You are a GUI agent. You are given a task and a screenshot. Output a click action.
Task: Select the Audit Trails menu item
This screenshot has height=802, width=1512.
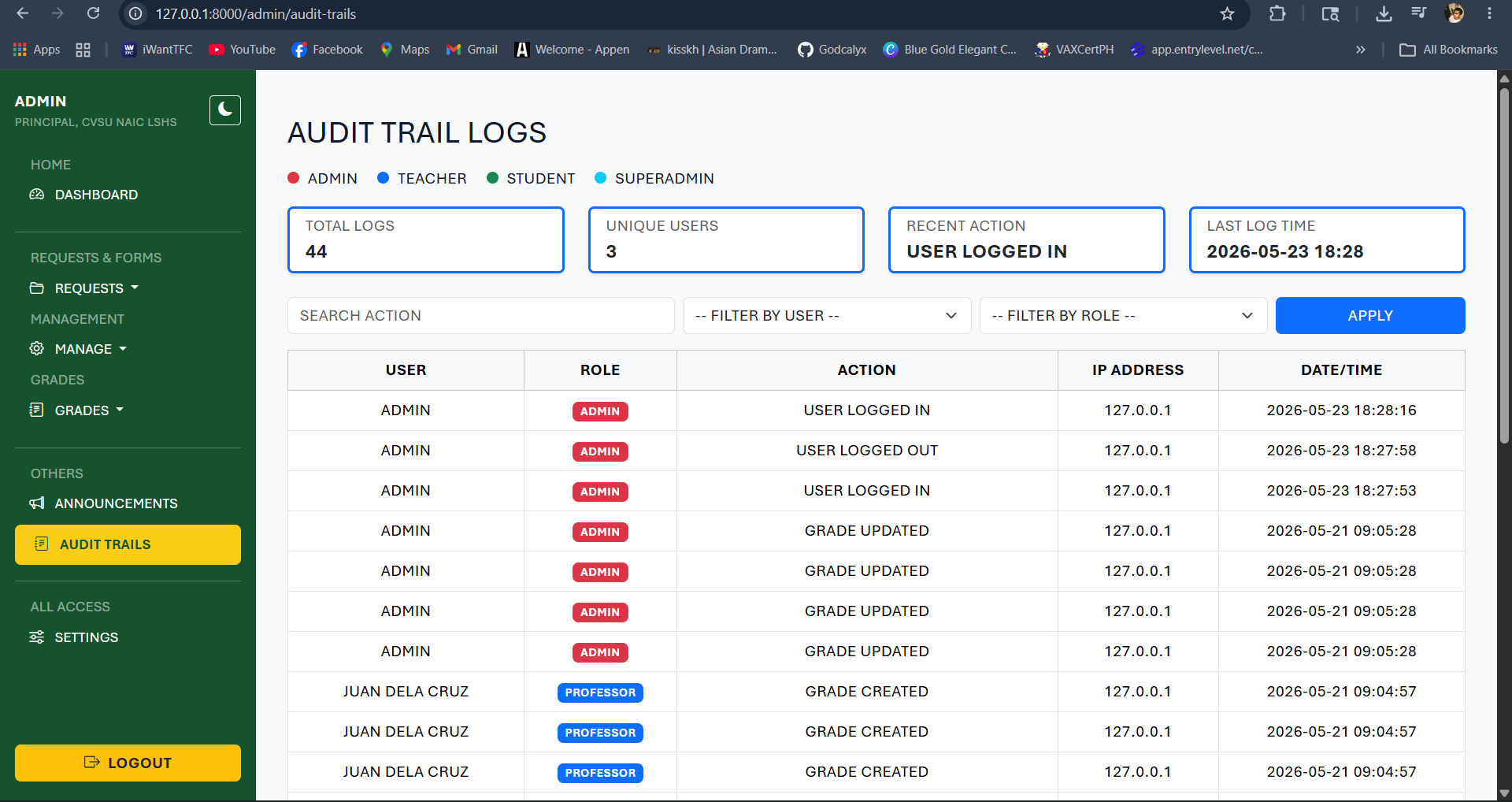[x=128, y=544]
